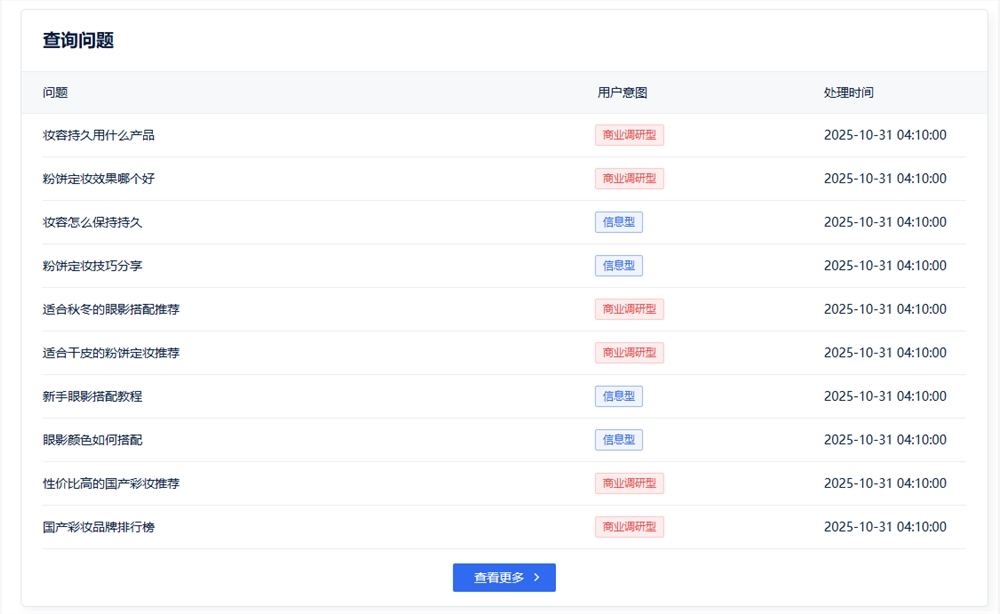Click the 查询问题 panel title

(76, 41)
